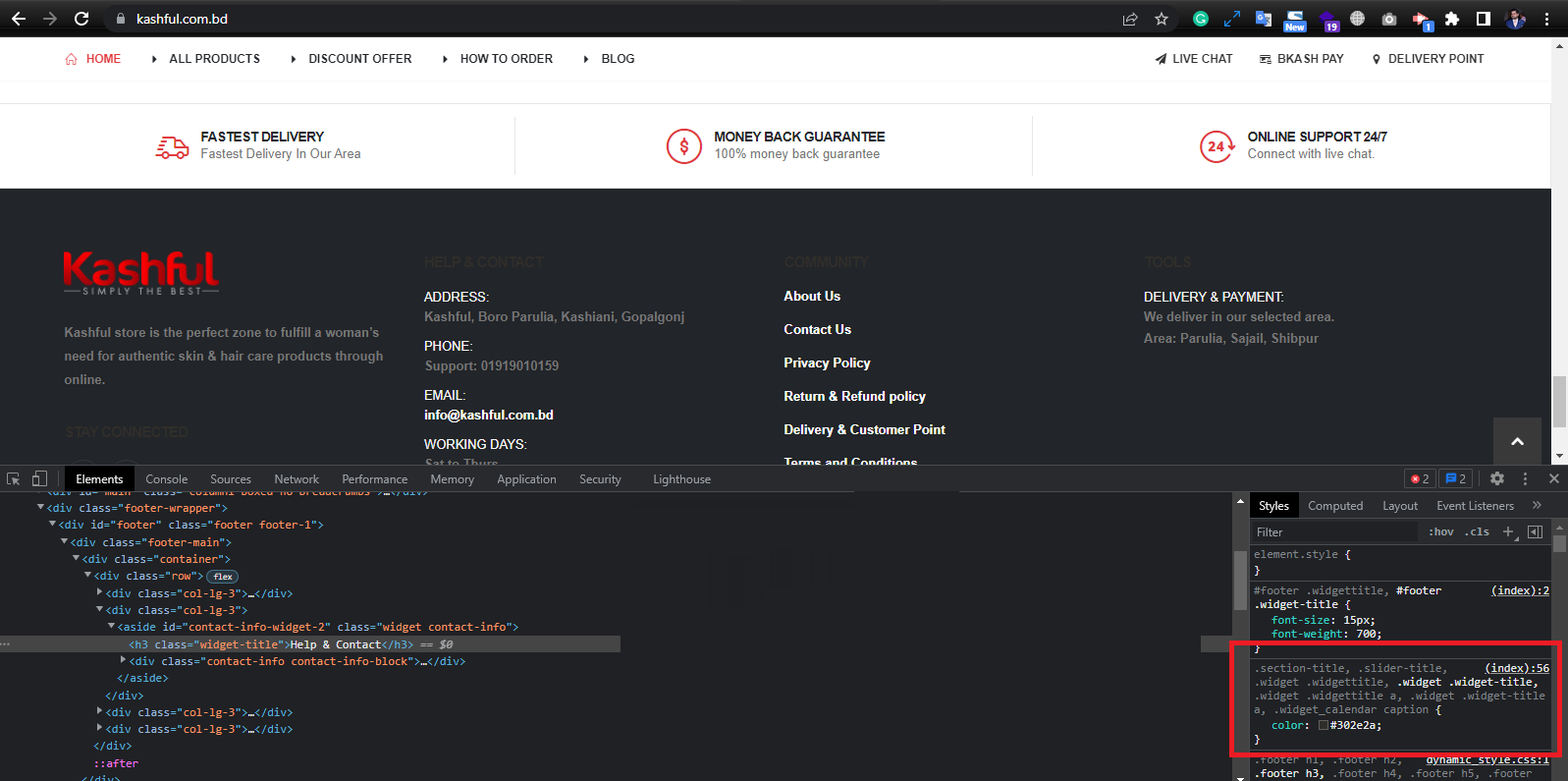
Task: Open the Privacy Policy footer link
Action: 827,363
